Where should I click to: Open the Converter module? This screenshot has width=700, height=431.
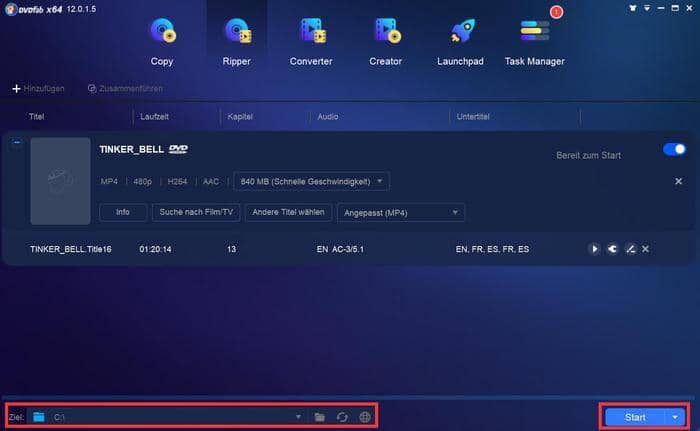311,42
